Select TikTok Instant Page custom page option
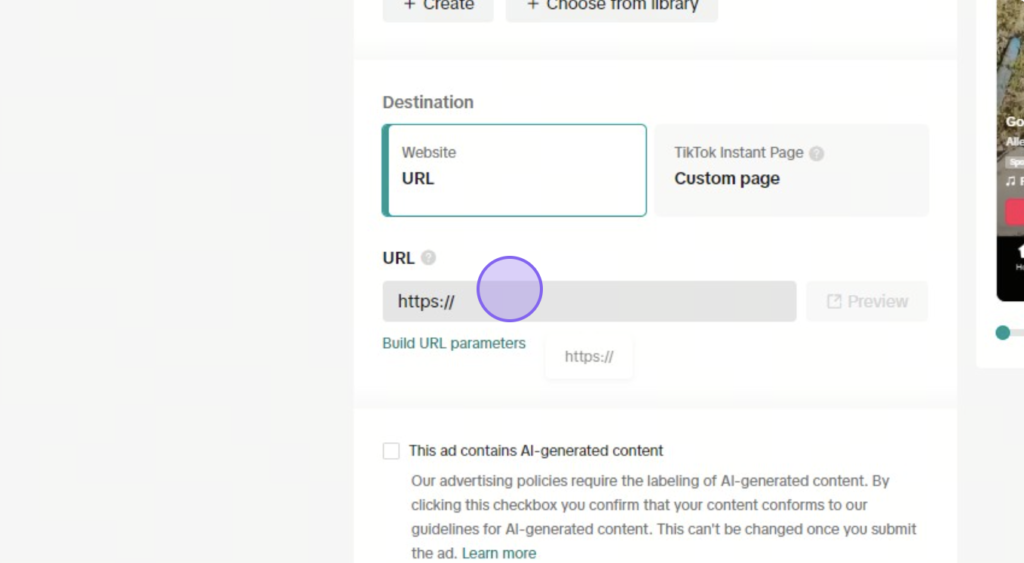1024x563 pixels. click(x=792, y=170)
